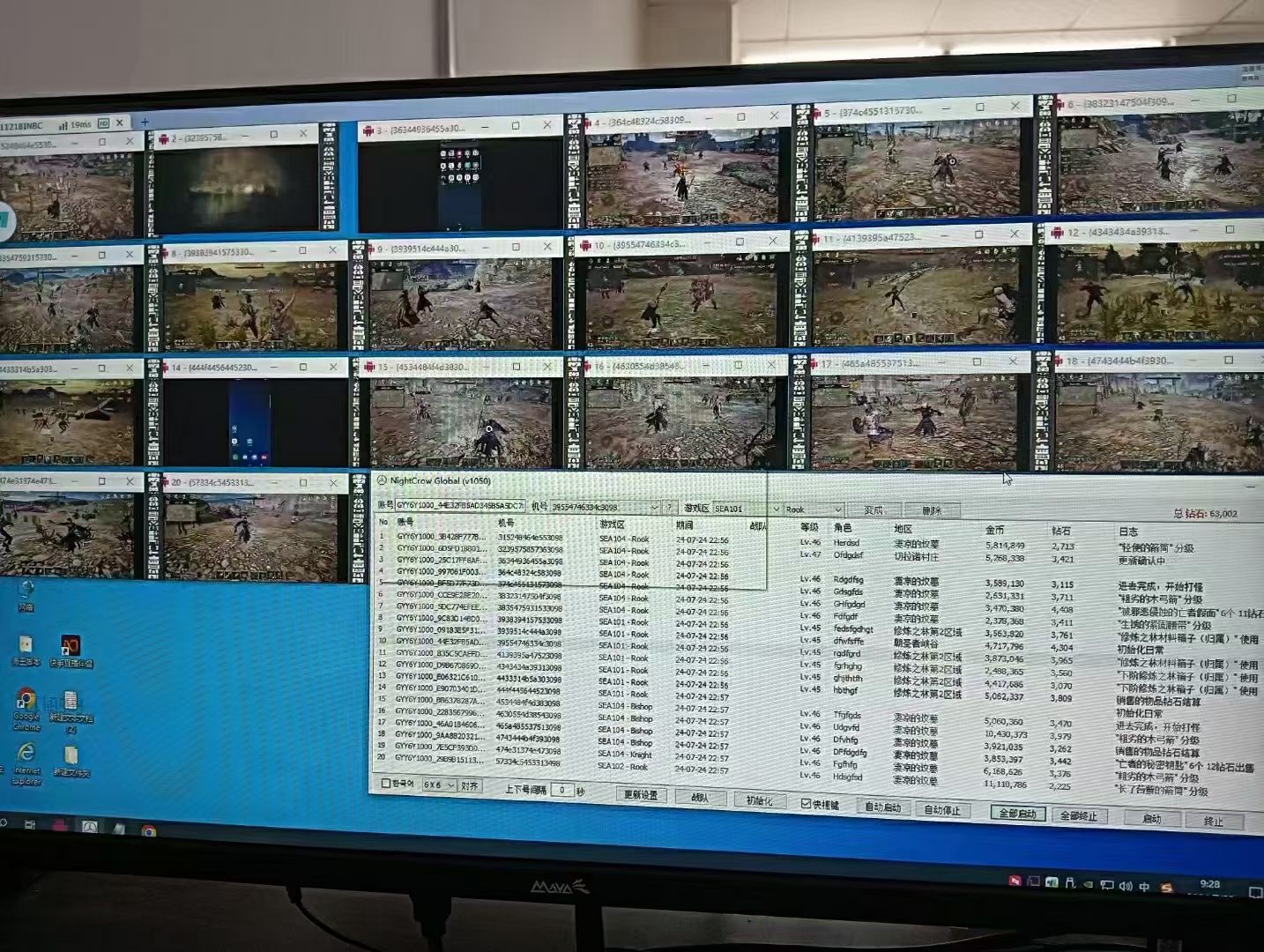Open the 新建文件夹 folder on the desktop
The width and height of the screenshot is (1264, 952).
click(71, 762)
